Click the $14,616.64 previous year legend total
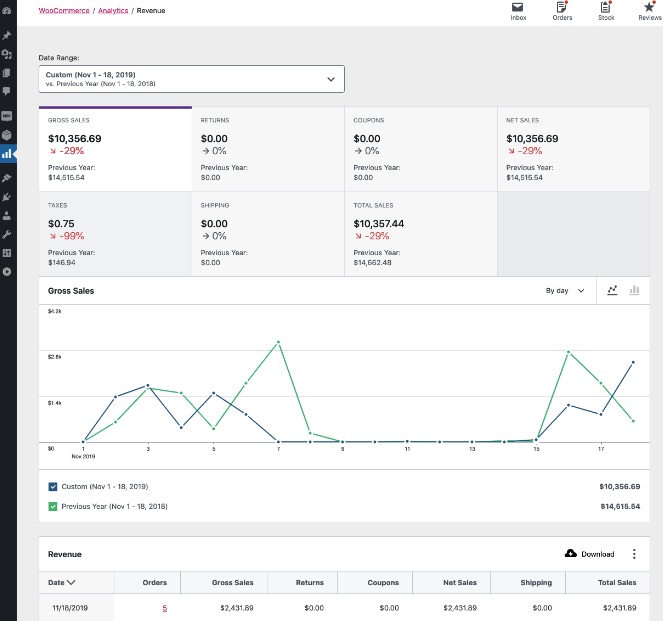The width and height of the screenshot is (663, 621). (620, 506)
